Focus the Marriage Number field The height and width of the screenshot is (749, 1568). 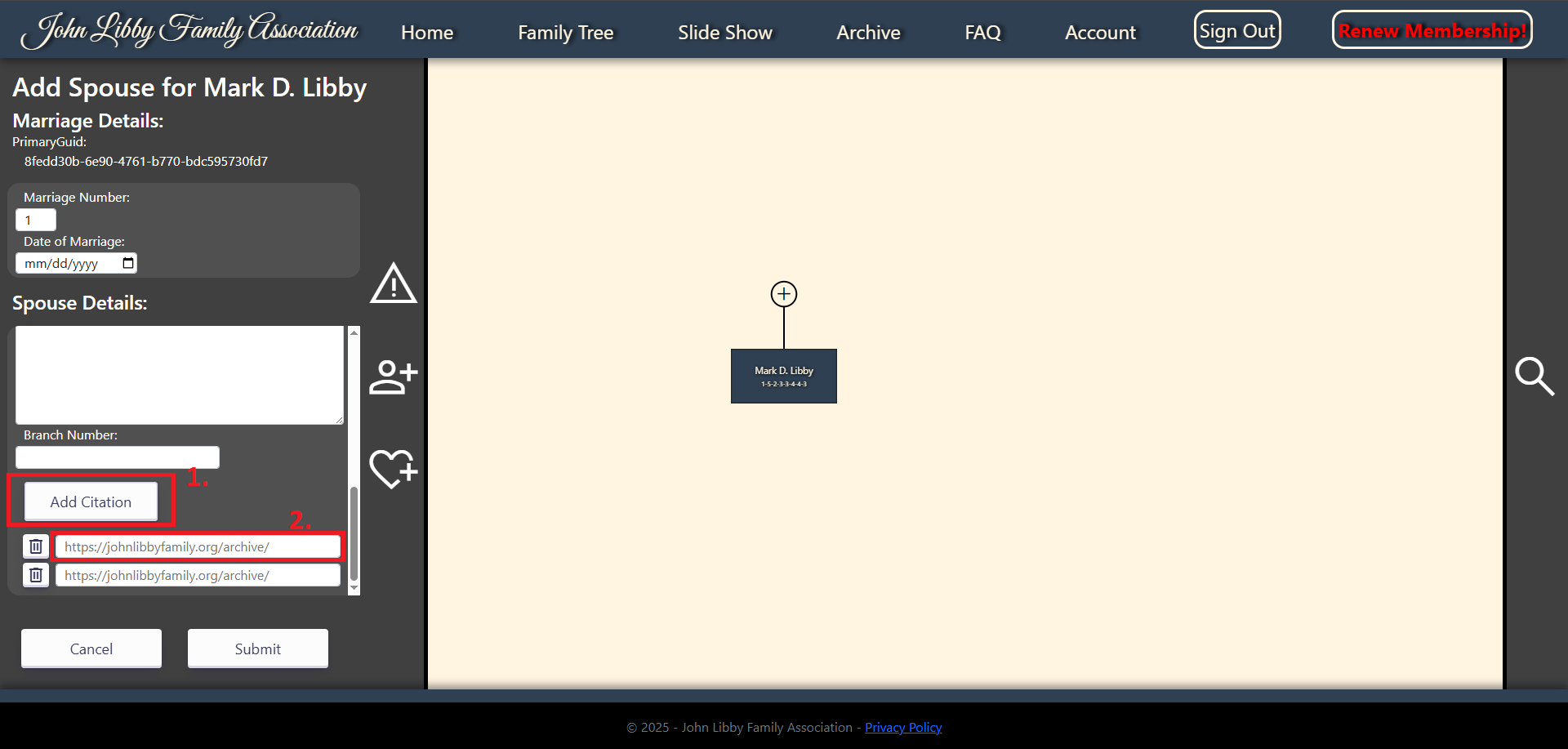pos(36,220)
